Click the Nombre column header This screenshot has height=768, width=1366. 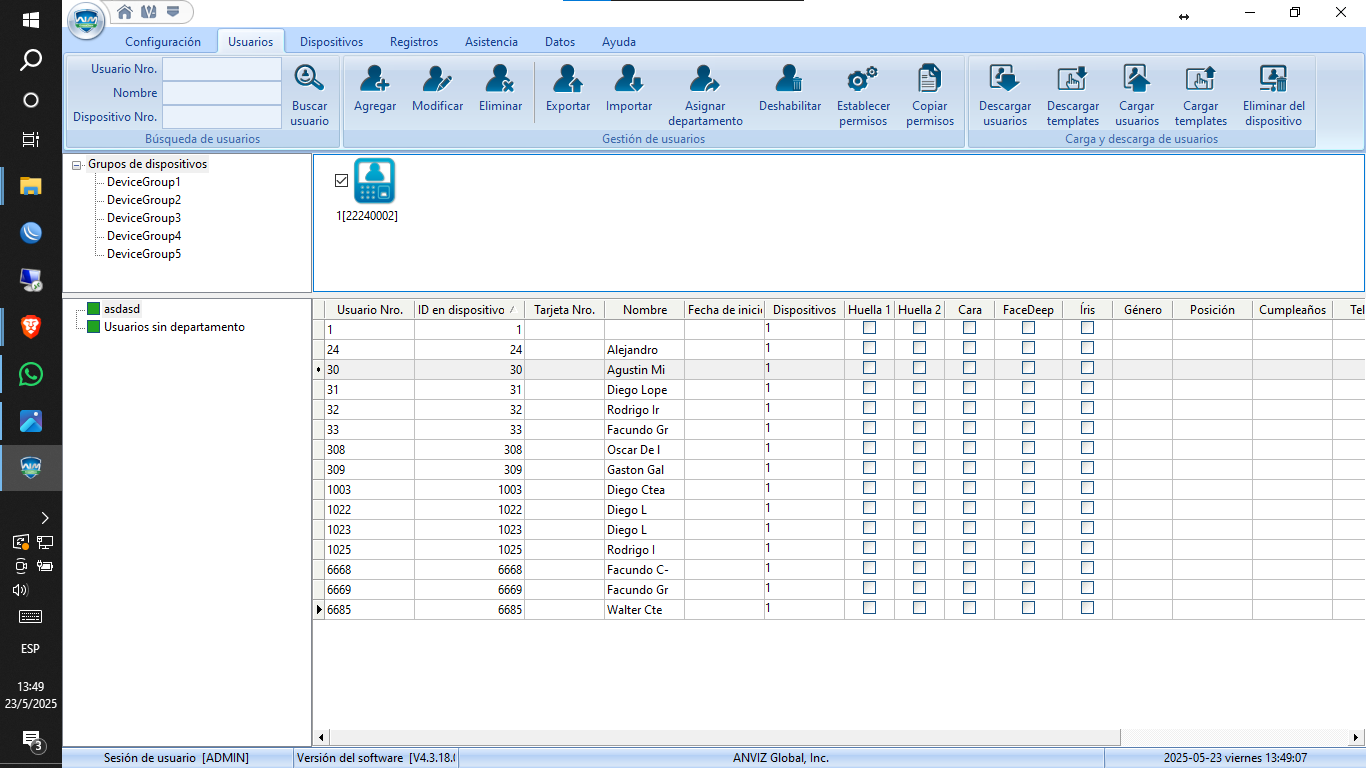click(645, 310)
